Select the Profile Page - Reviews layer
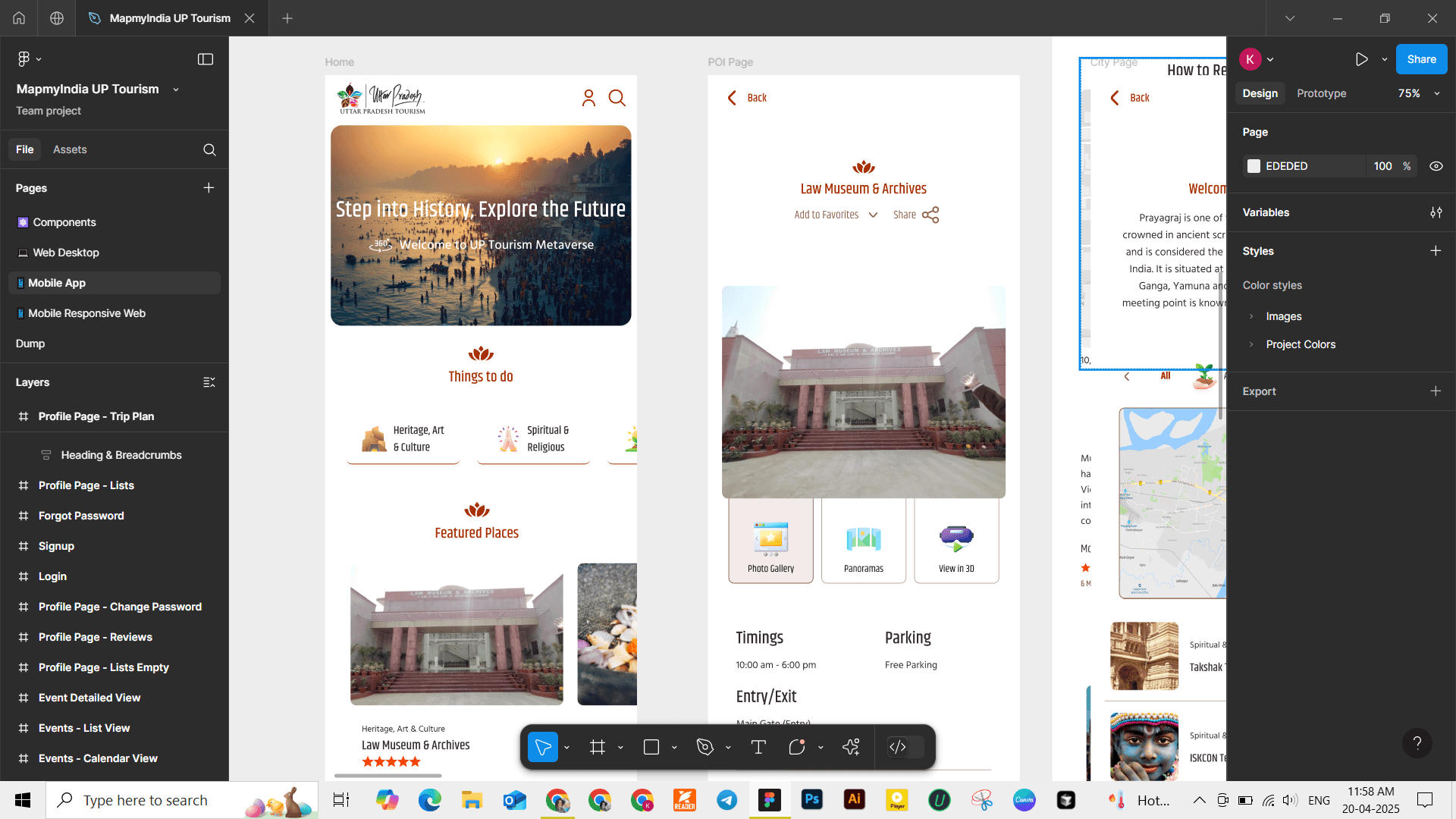 [95, 637]
